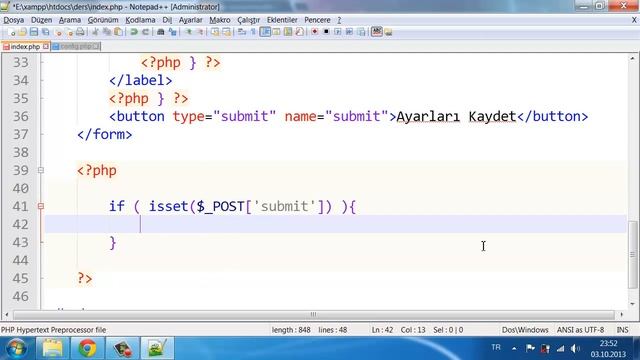Click the Playback macro icon

[x=338, y=32]
